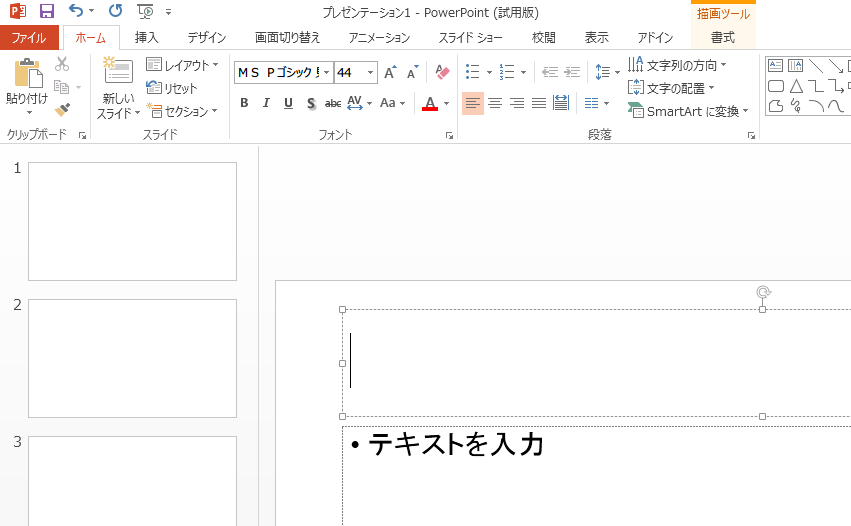
Task: Click the Redo/Repeat icon
Action: (x=115, y=10)
